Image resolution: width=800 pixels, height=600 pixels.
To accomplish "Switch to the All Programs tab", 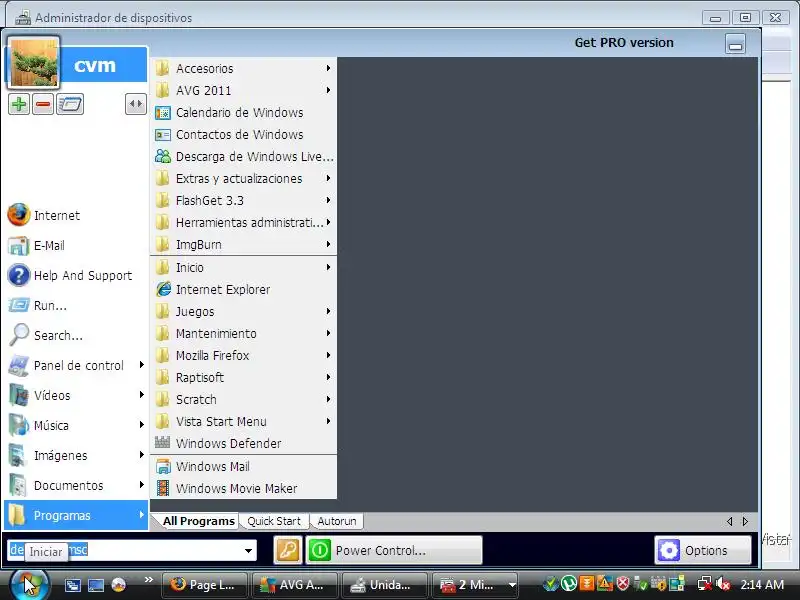I will click(198, 521).
